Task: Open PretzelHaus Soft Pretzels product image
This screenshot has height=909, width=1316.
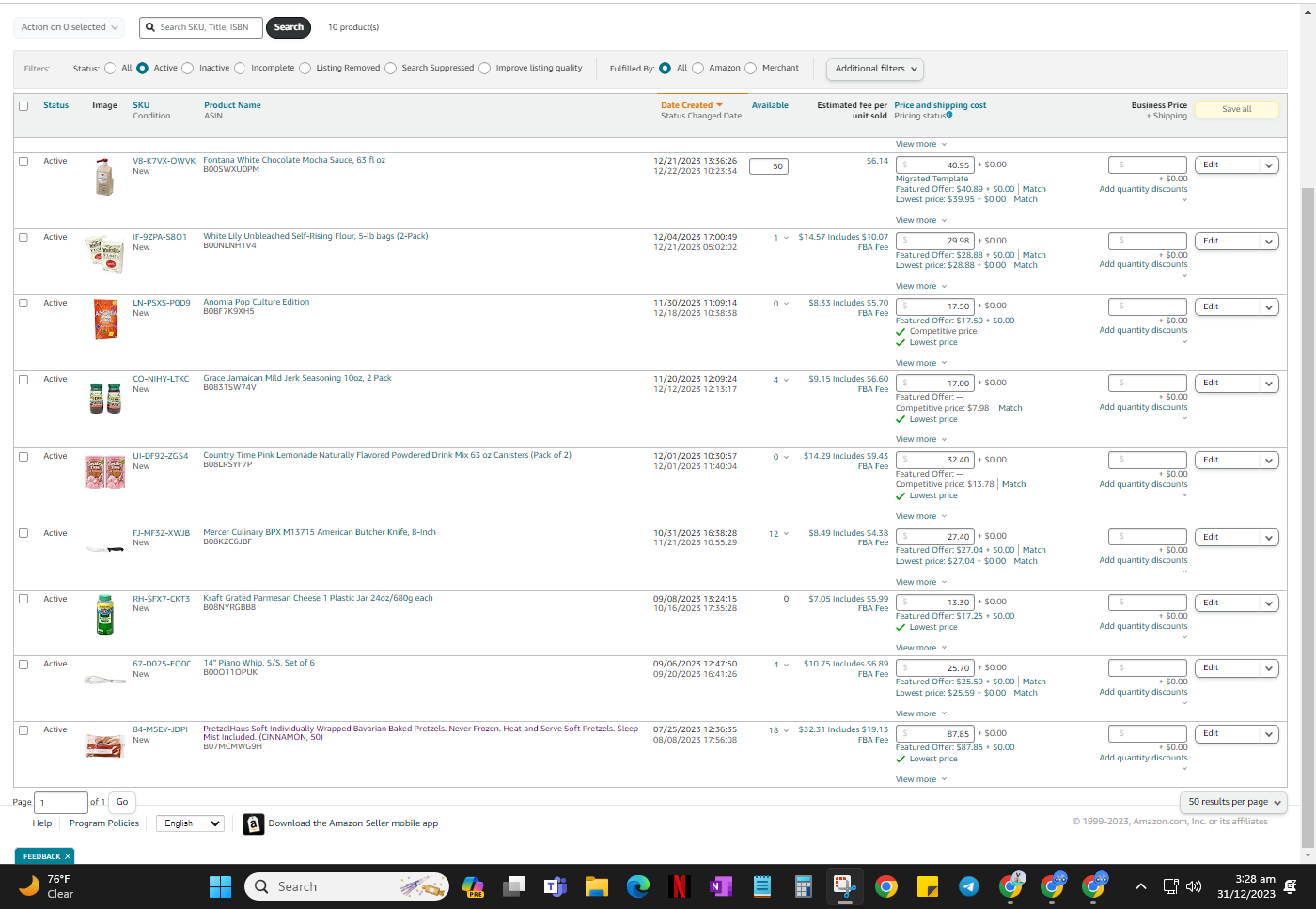Action: tap(105, 745)
